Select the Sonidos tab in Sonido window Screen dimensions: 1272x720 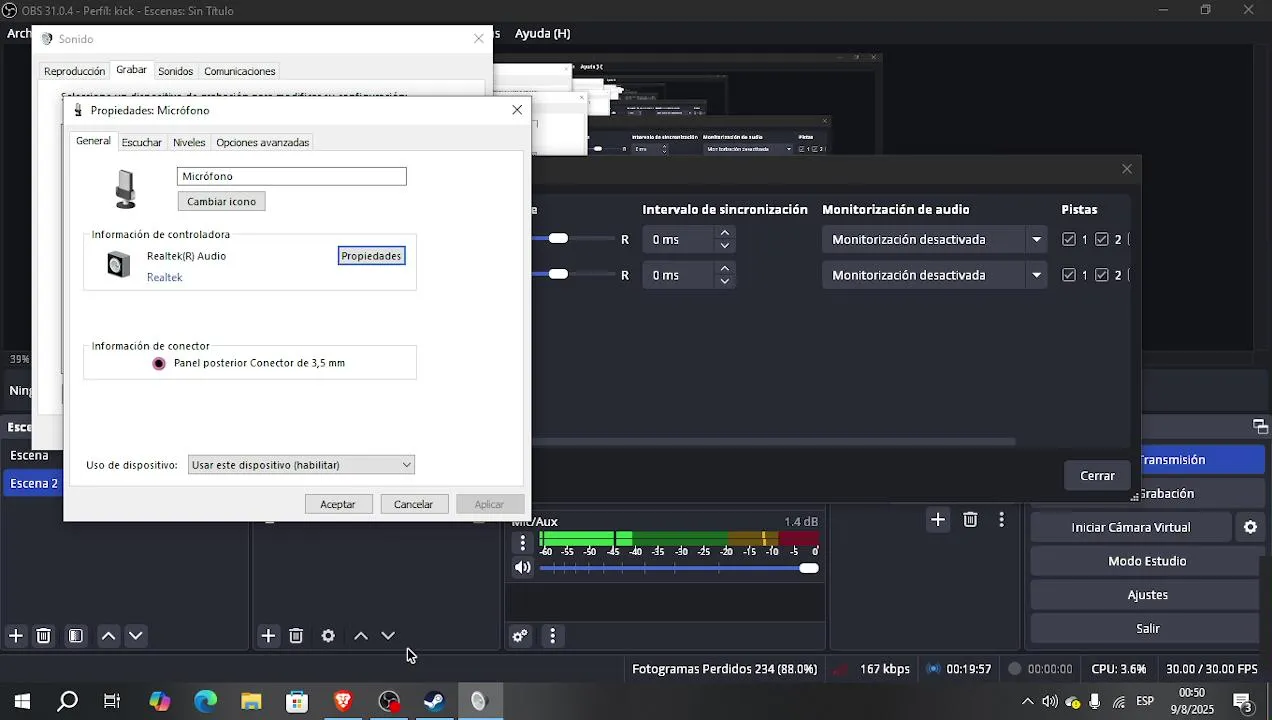tap(176, 71)
